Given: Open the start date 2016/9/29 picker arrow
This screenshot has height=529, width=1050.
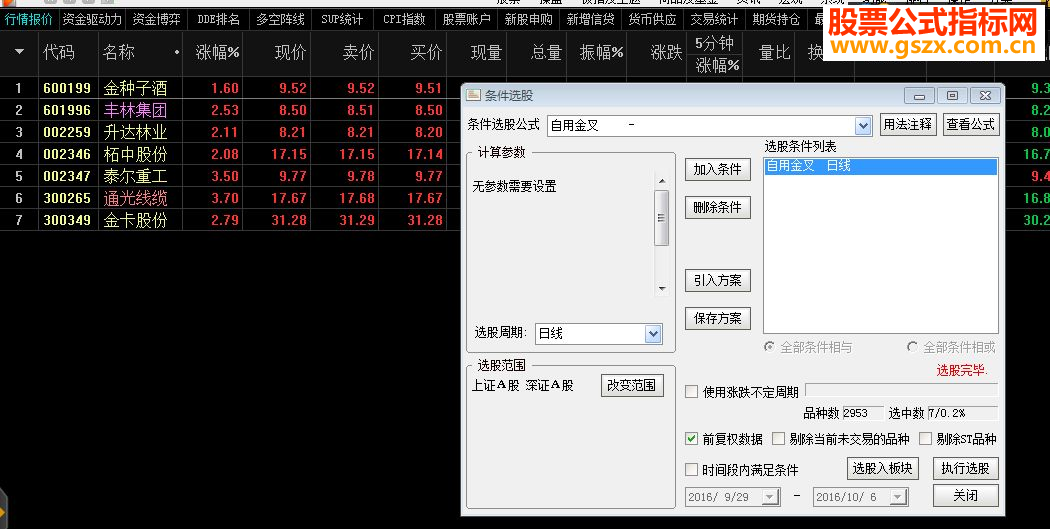Looking at the screenshot, I should (x=770, y=497).
